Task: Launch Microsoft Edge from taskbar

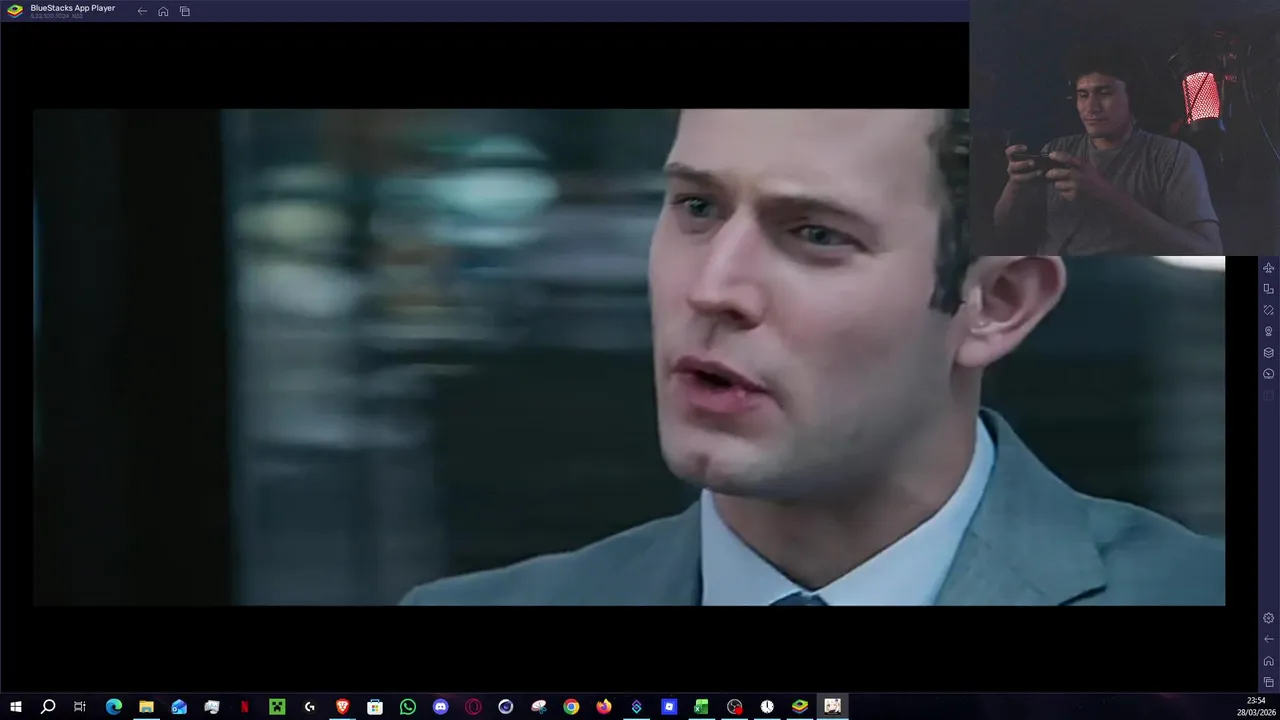Action: point(113,706)
